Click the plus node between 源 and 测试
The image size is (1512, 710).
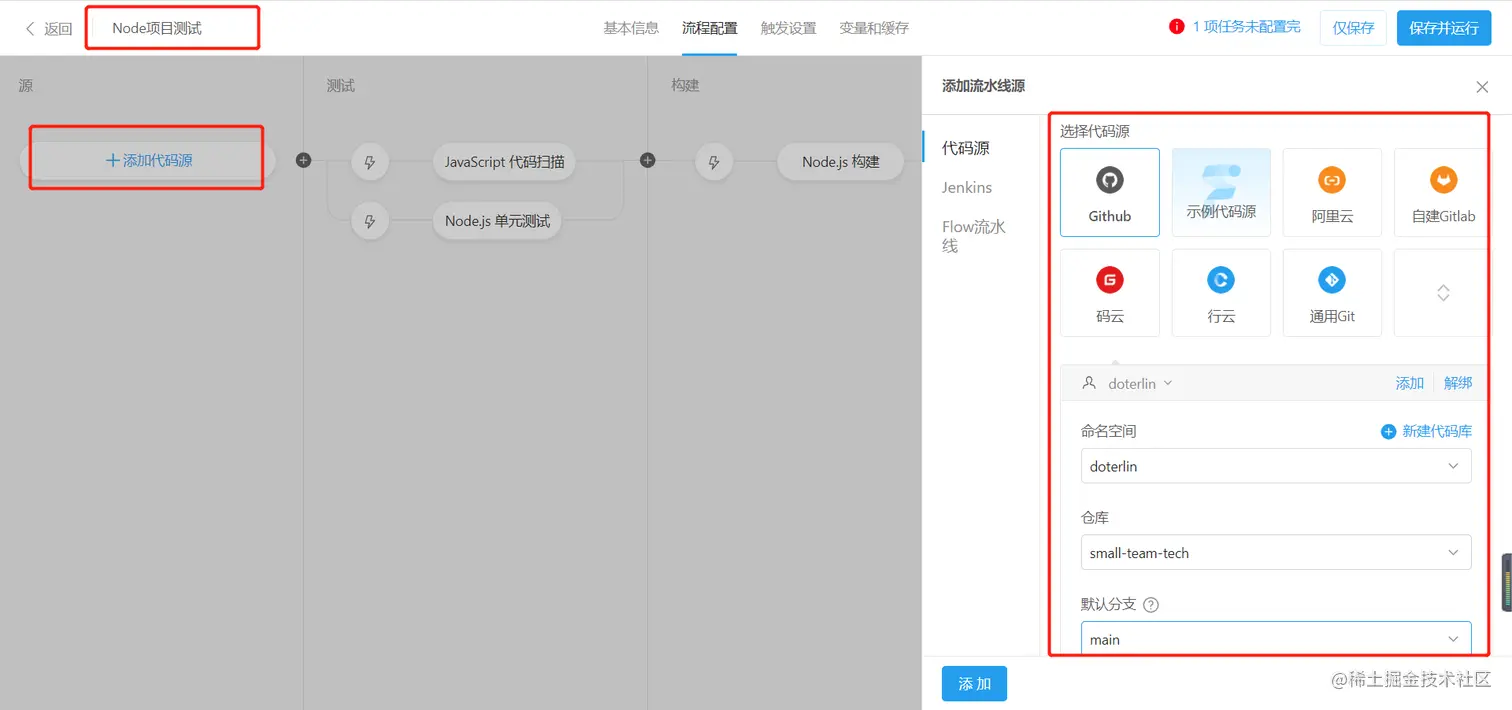[304, 160]
